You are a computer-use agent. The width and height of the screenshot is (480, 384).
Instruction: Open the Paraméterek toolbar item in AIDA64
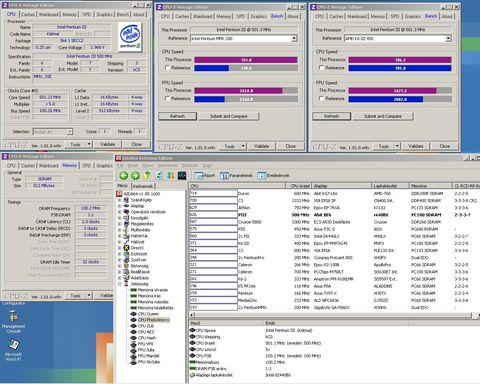236,175
